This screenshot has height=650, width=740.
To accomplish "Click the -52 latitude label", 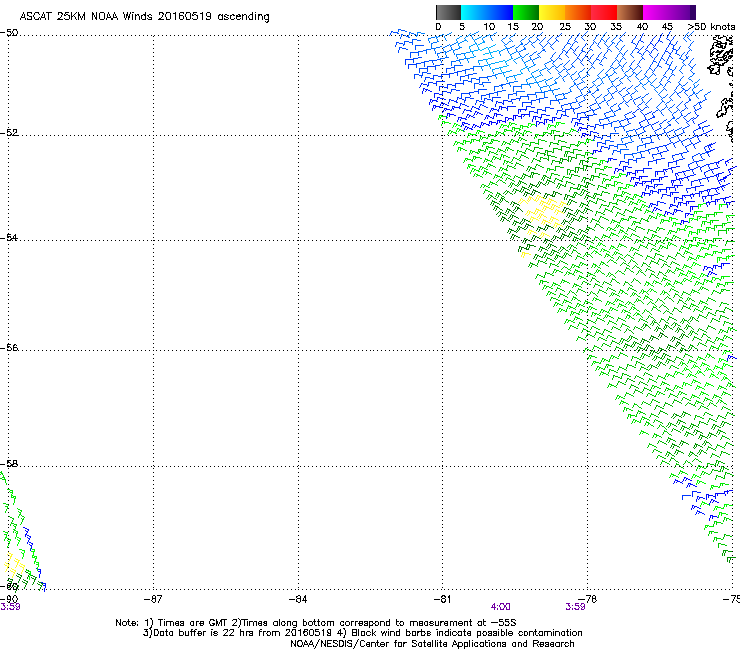I will point(9,133).
